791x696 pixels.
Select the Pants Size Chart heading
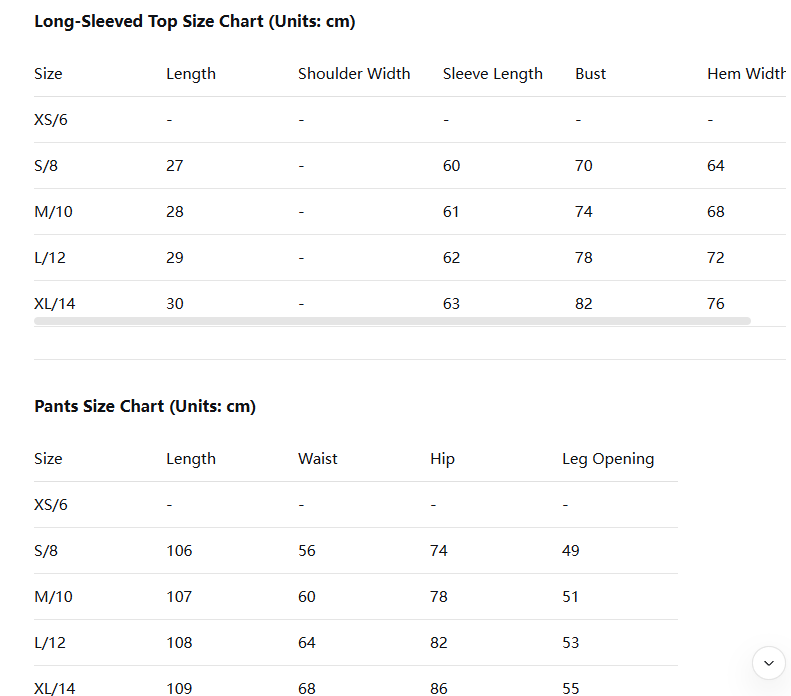(x=145, y=406)
